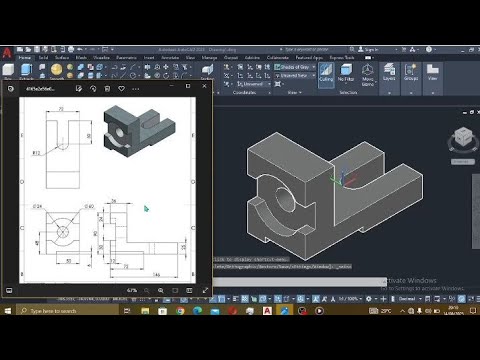
Task: Click the delete trash icon in Photos window
Action: click(107, 89)
